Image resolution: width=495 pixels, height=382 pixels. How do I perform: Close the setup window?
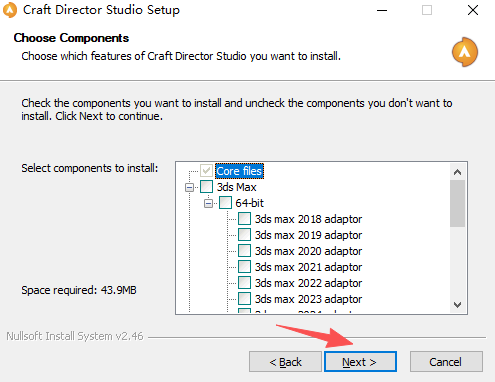(473, 10)
